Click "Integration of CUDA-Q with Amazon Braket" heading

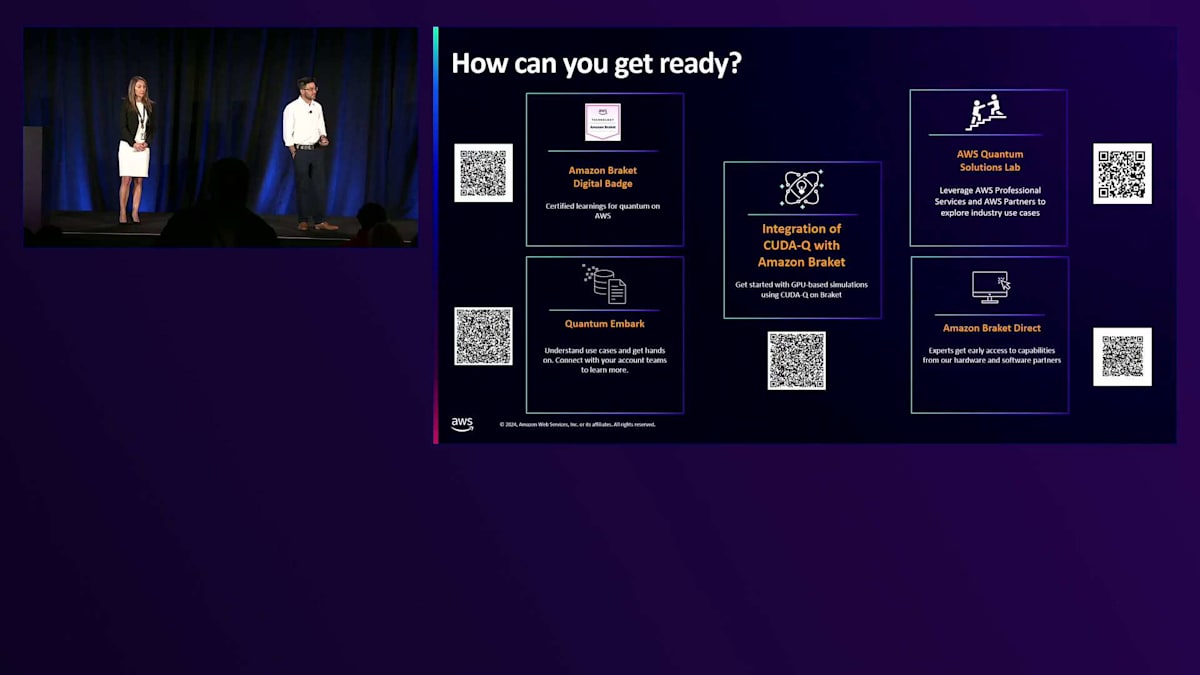[801, 245]
